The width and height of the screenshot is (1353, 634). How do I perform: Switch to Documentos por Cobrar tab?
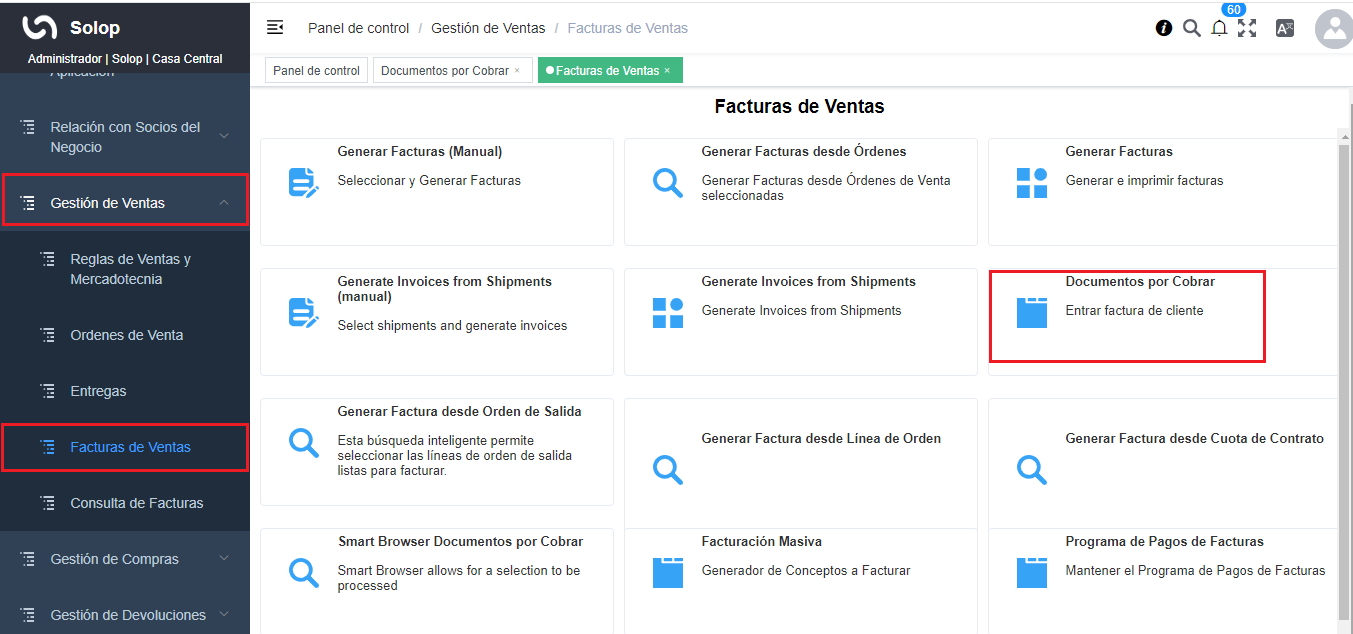pyautogui.click(x=444, y=71)
